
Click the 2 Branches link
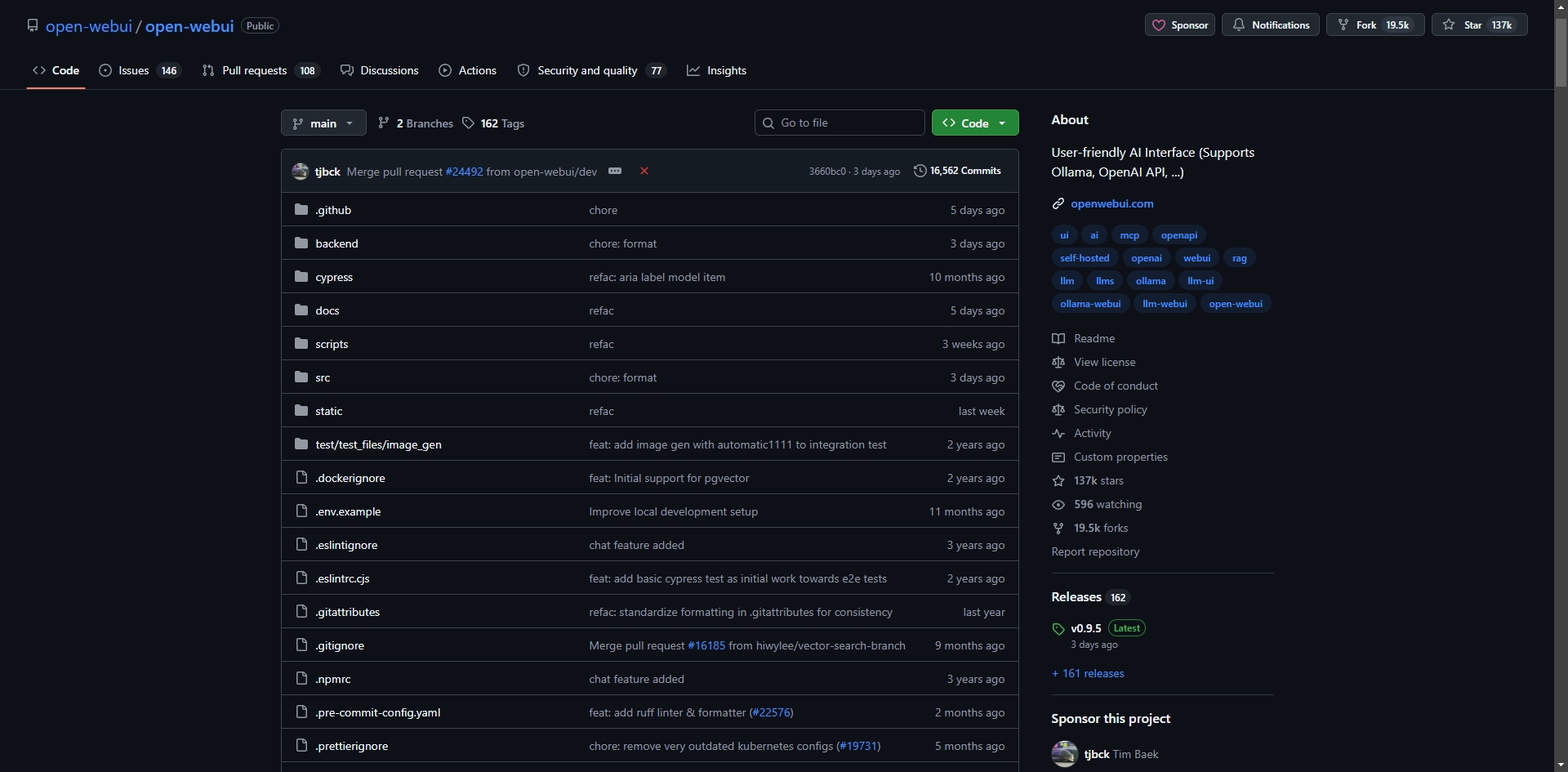tap(416, 123)
